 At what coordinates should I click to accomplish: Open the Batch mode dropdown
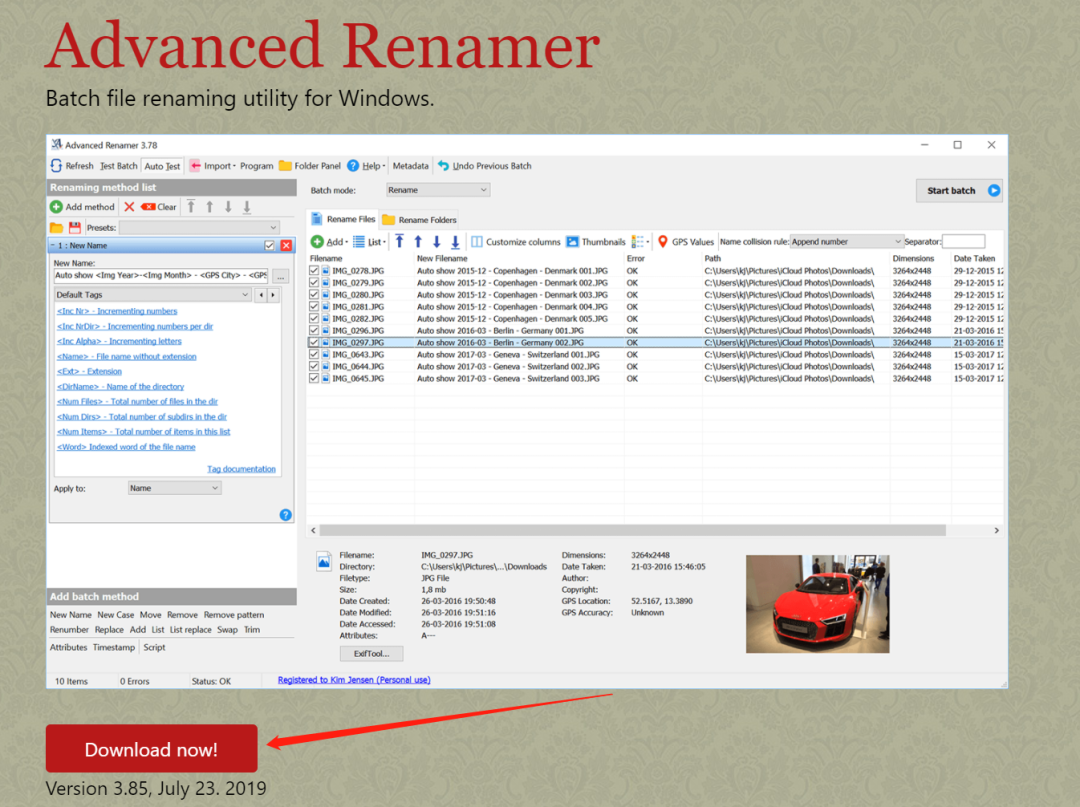438,190
